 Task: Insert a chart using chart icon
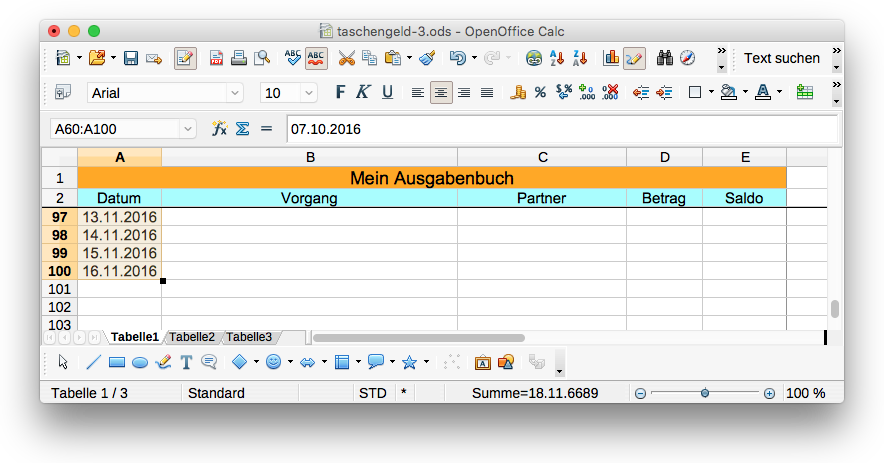click(611, 58)
